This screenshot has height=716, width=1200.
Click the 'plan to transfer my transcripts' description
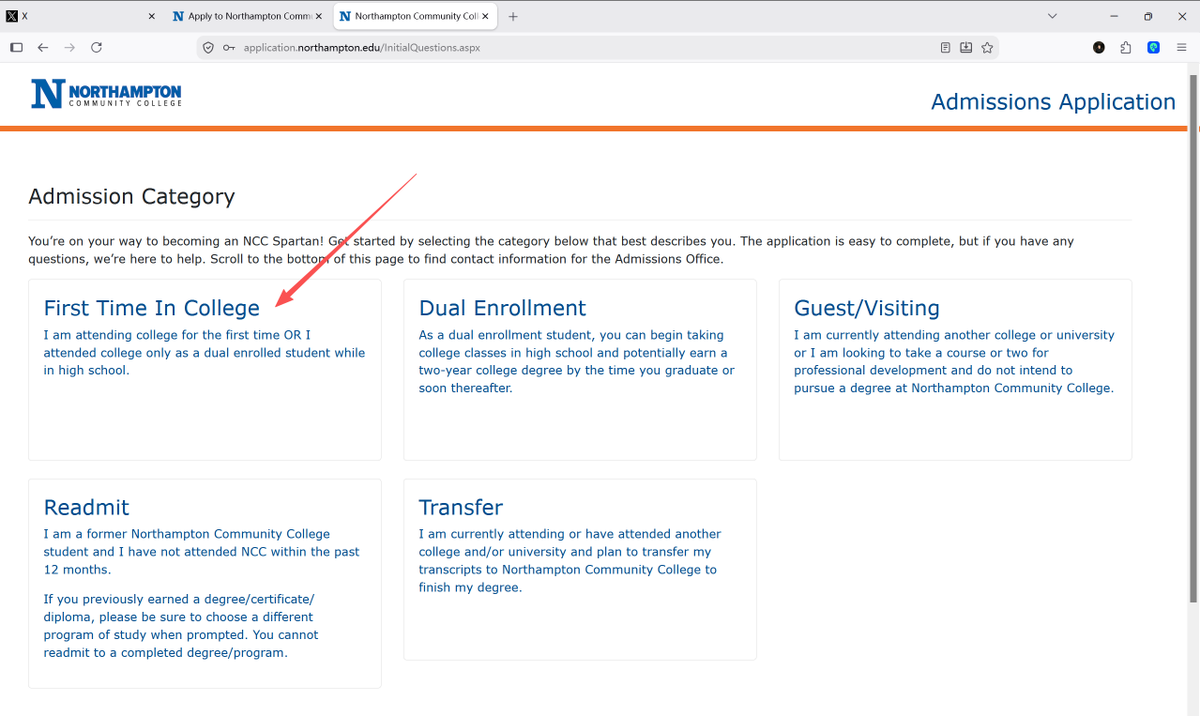pos(568,561)
